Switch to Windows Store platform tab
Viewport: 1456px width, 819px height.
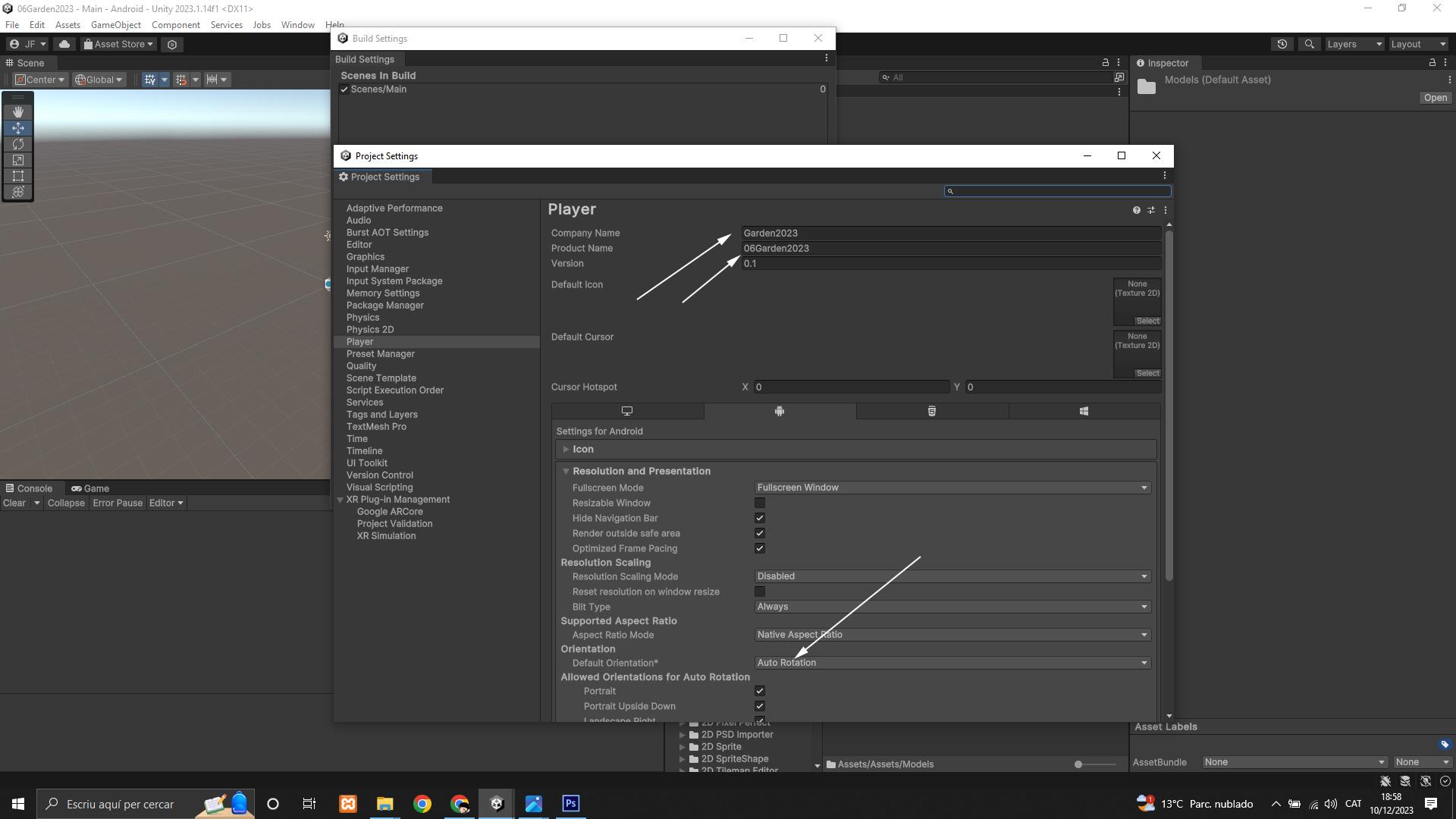point(1084,411)
